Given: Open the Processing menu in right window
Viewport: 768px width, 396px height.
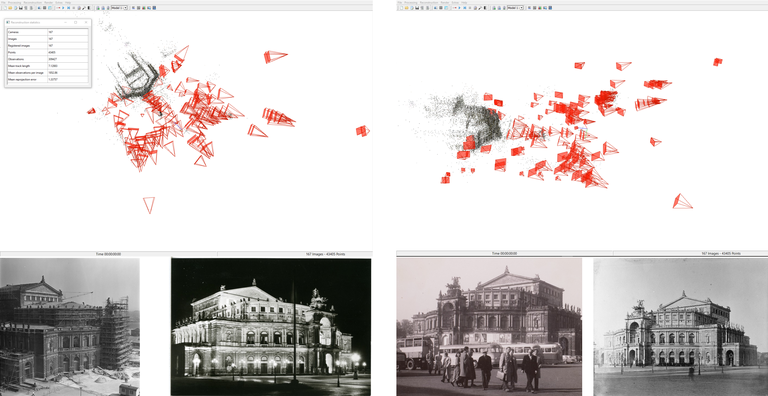Looking at the screenshot, I should pyautogui.click(x=411, y=2).
